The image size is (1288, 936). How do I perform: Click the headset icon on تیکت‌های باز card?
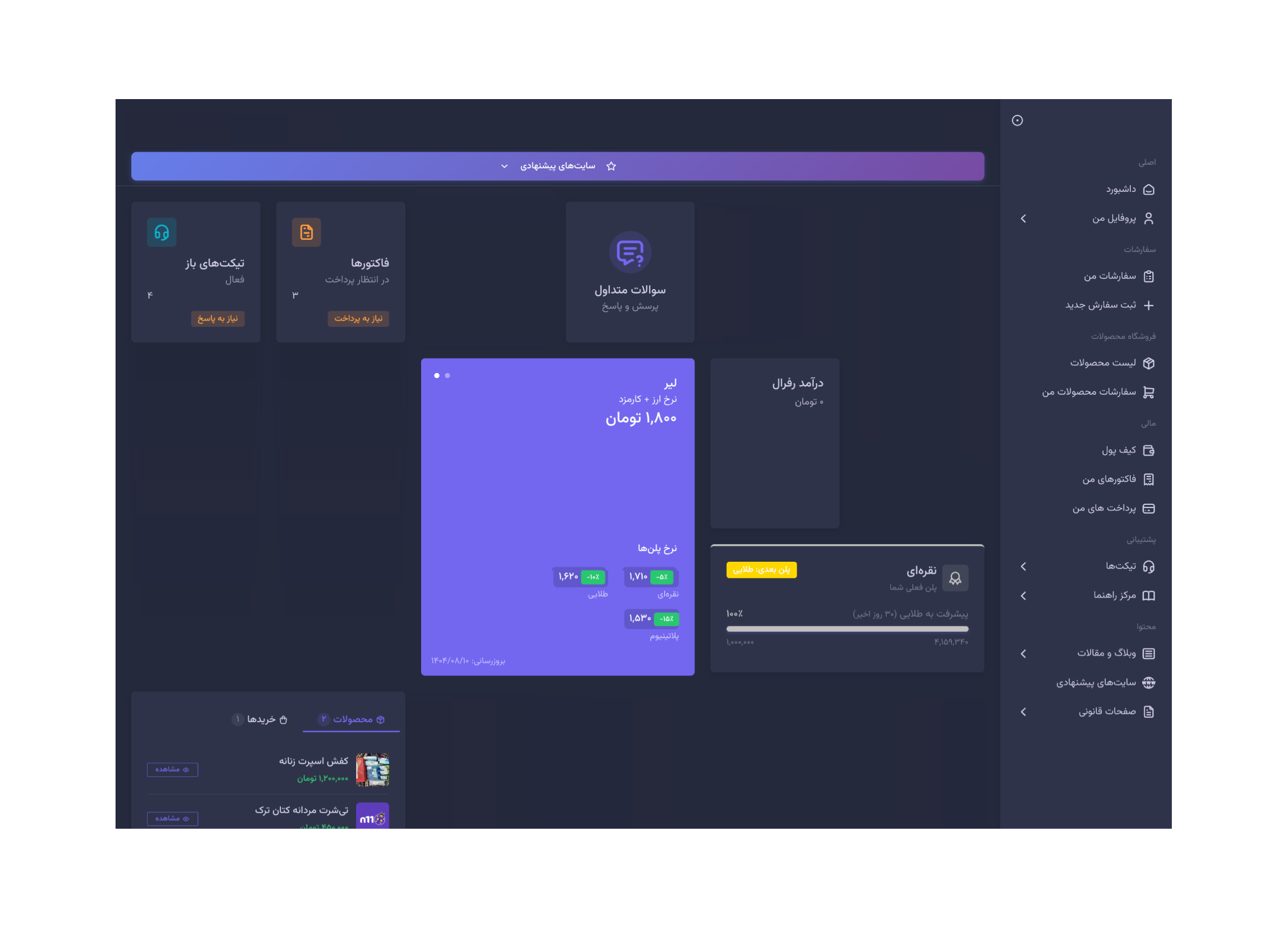click(162, 232)
